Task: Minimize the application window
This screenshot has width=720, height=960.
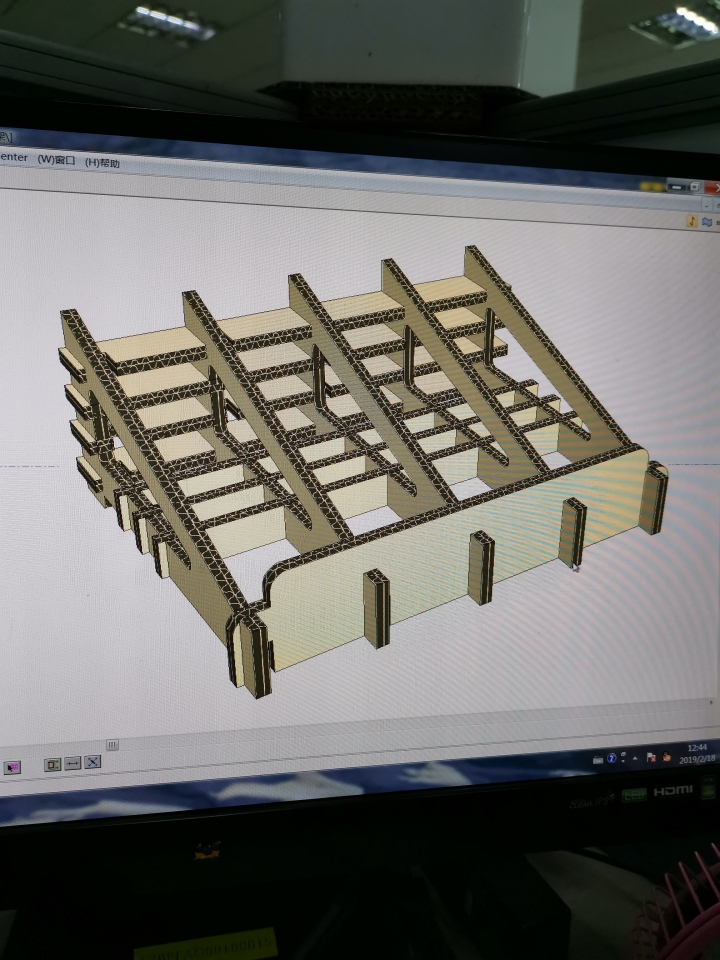Action: (x=678, y=186)
